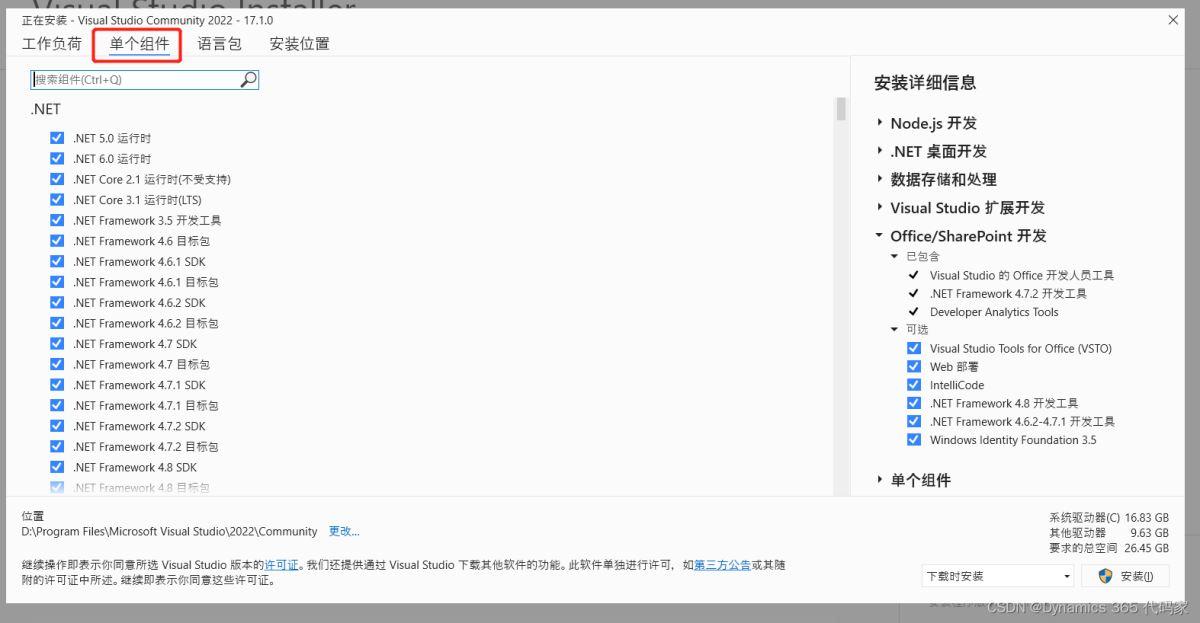Screen dimensions: 1200x623
Task: Expand 数据存储和处理 in install details
Action: 879,179
